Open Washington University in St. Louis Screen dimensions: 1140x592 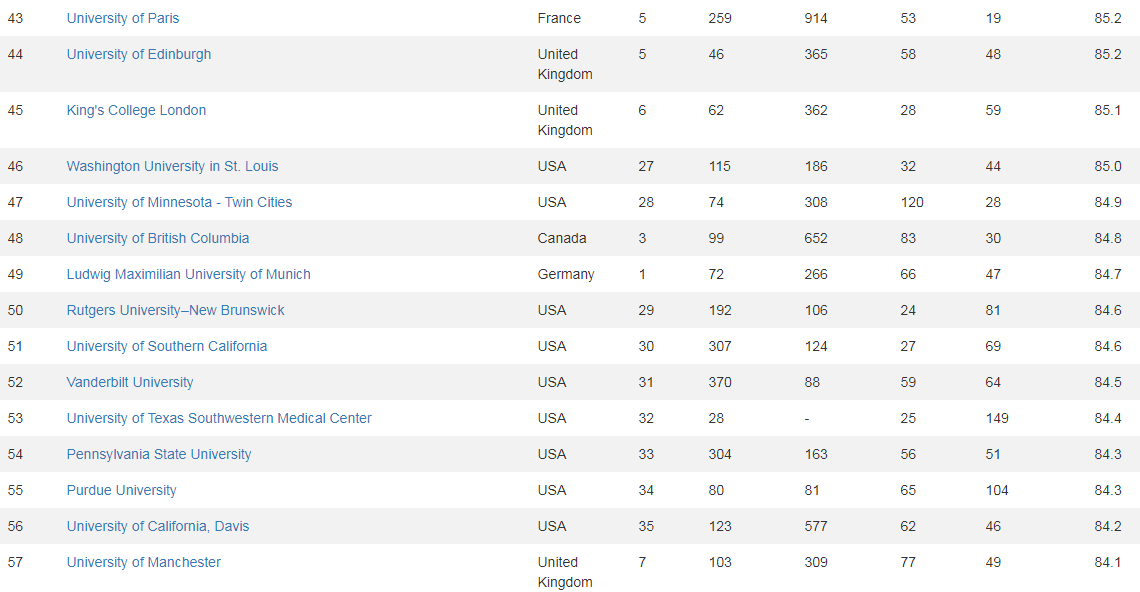pos(172,167)
